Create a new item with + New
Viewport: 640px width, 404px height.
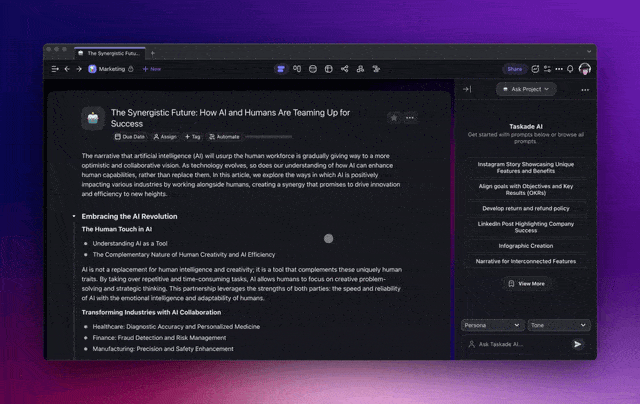[x=152, y=69]
